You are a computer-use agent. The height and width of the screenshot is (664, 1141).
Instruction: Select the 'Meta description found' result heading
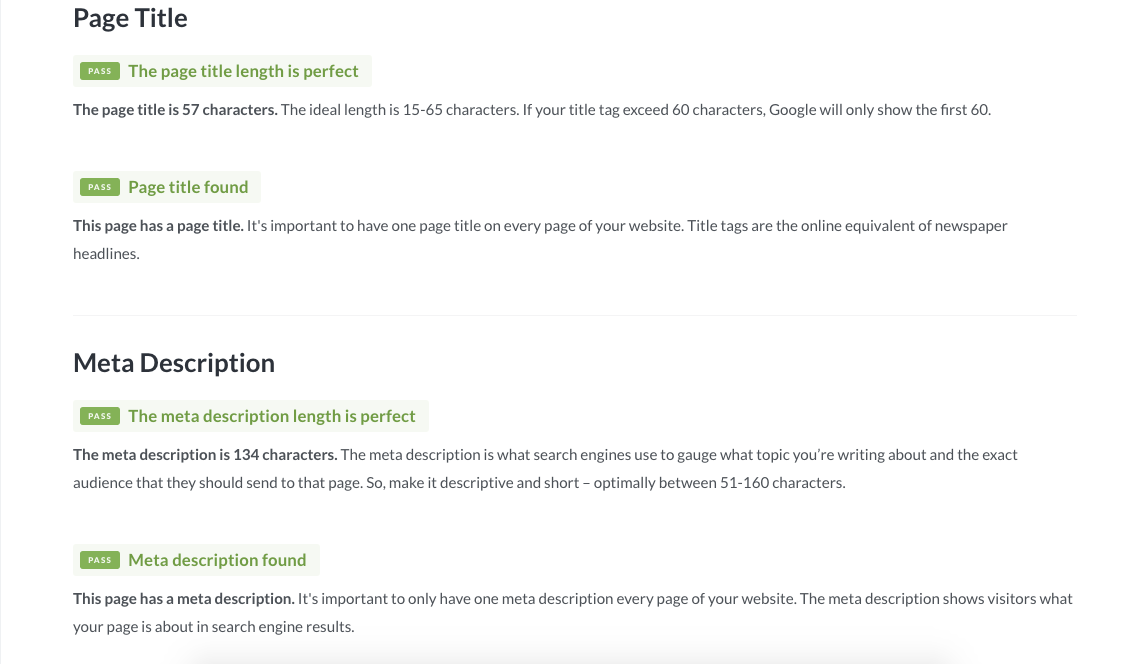click(217, 561)
